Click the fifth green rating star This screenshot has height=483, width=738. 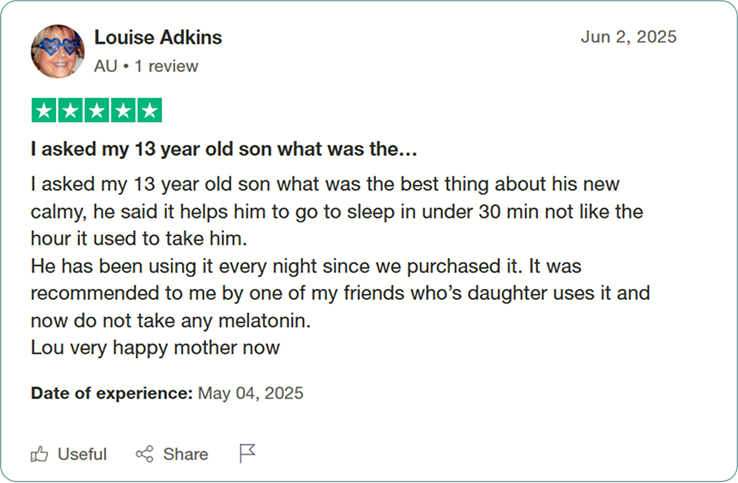(x=150, y=110)
